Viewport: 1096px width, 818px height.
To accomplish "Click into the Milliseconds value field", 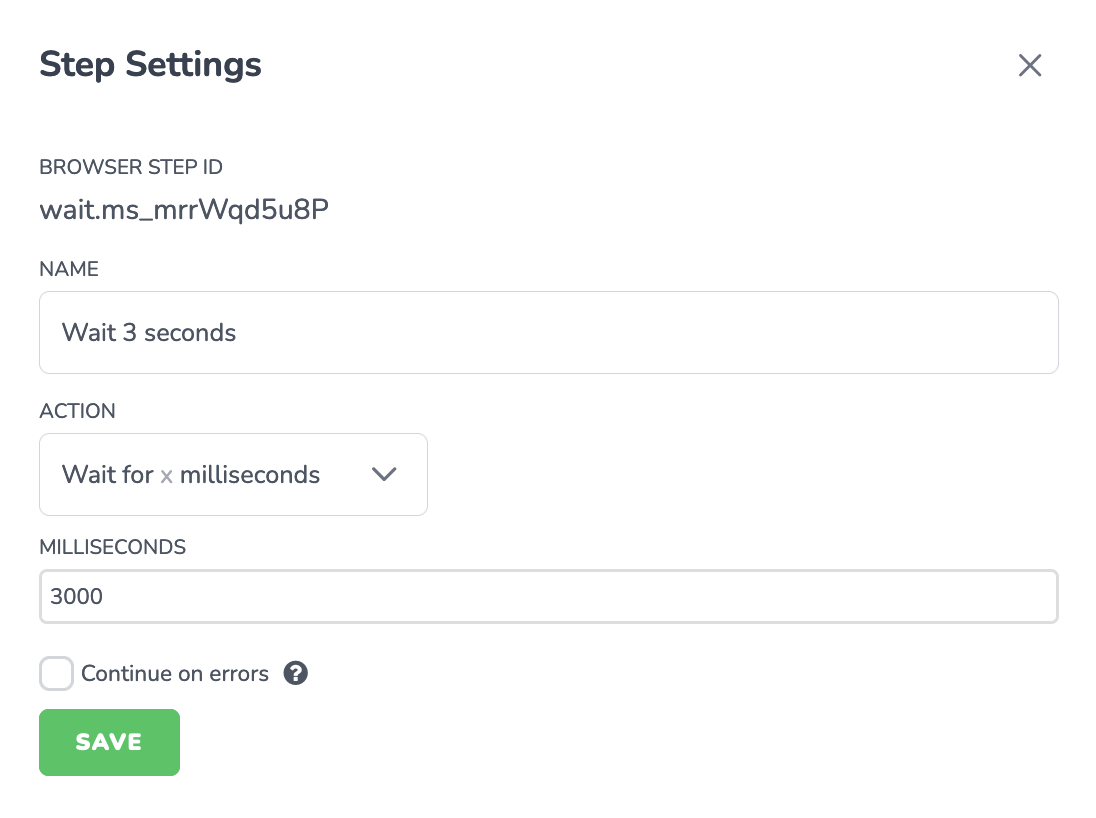I will click(549, 596).
